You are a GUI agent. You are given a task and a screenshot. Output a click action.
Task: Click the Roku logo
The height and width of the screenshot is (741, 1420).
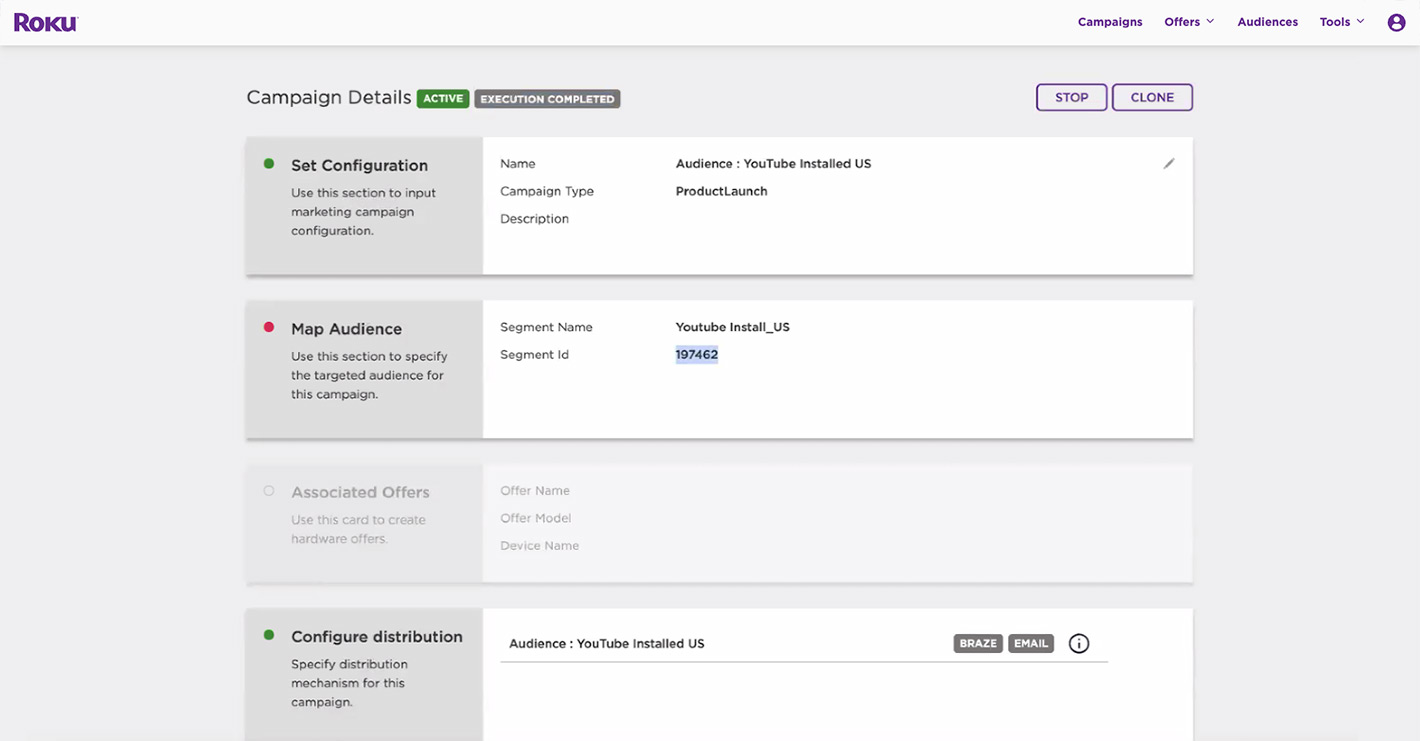tap(45, 21)
